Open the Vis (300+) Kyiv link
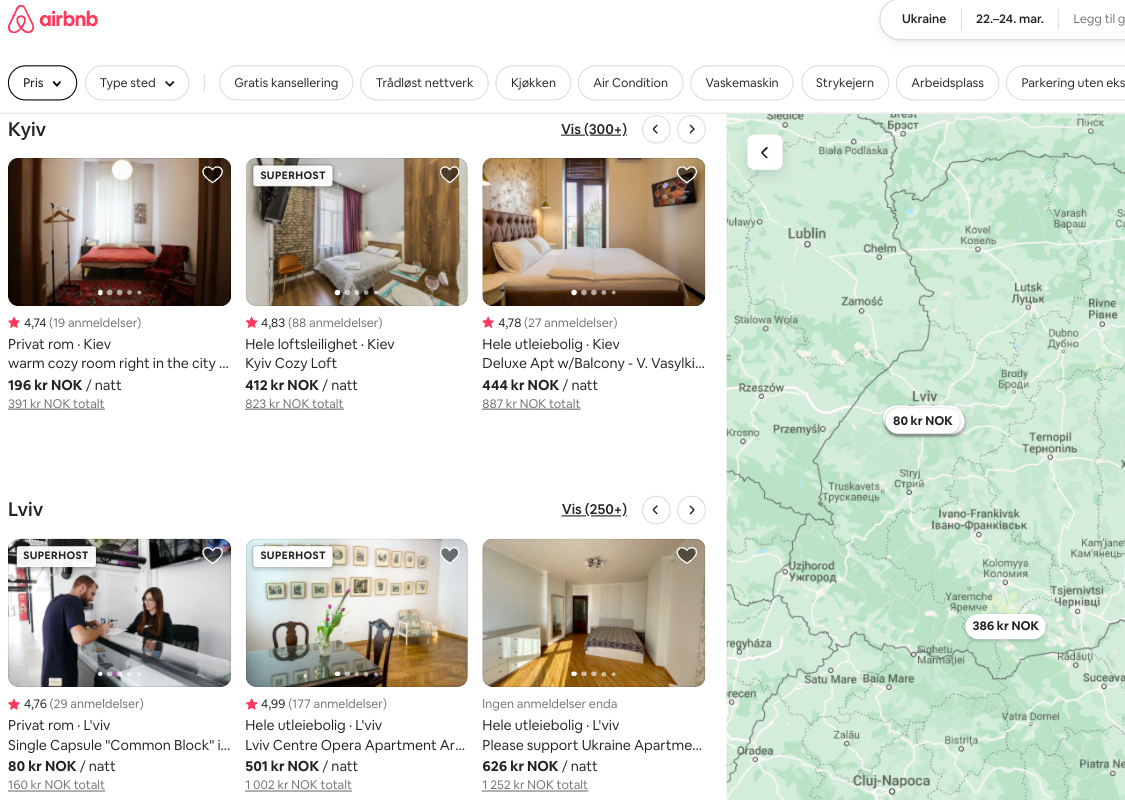The width and height of the screenshot is (1125, 800). (x=594, y=129)
